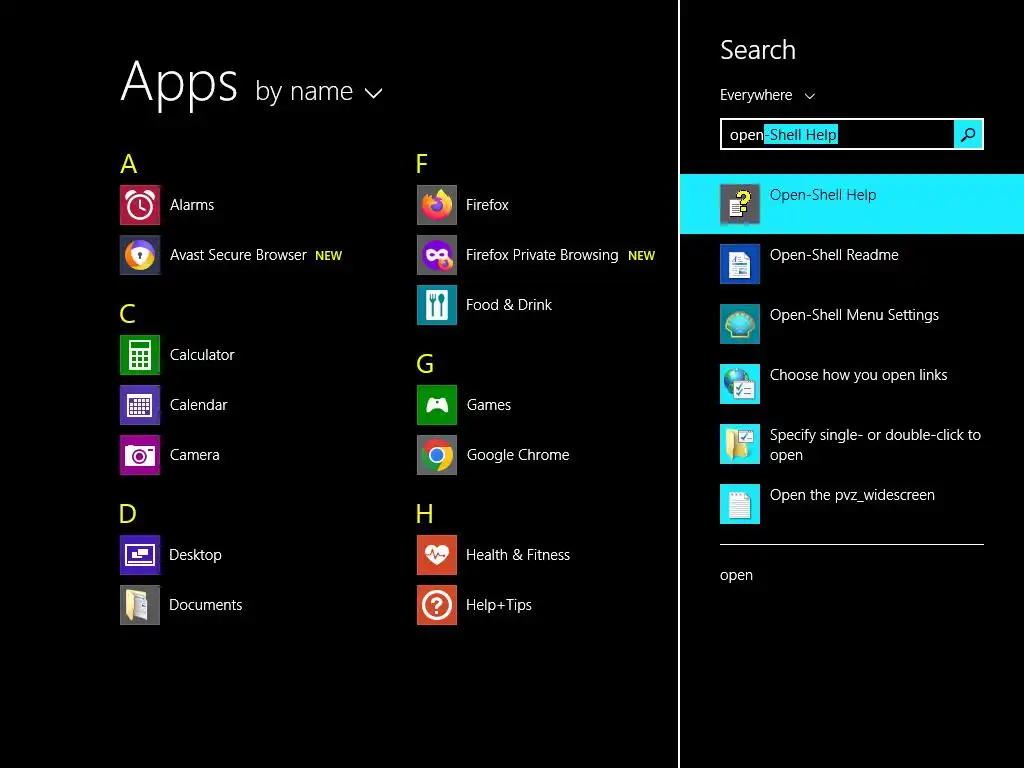The height and width of the screenshot is (768, 1024).
Task: Select 'Choose how you open links' text
Action: click(858, 376)
